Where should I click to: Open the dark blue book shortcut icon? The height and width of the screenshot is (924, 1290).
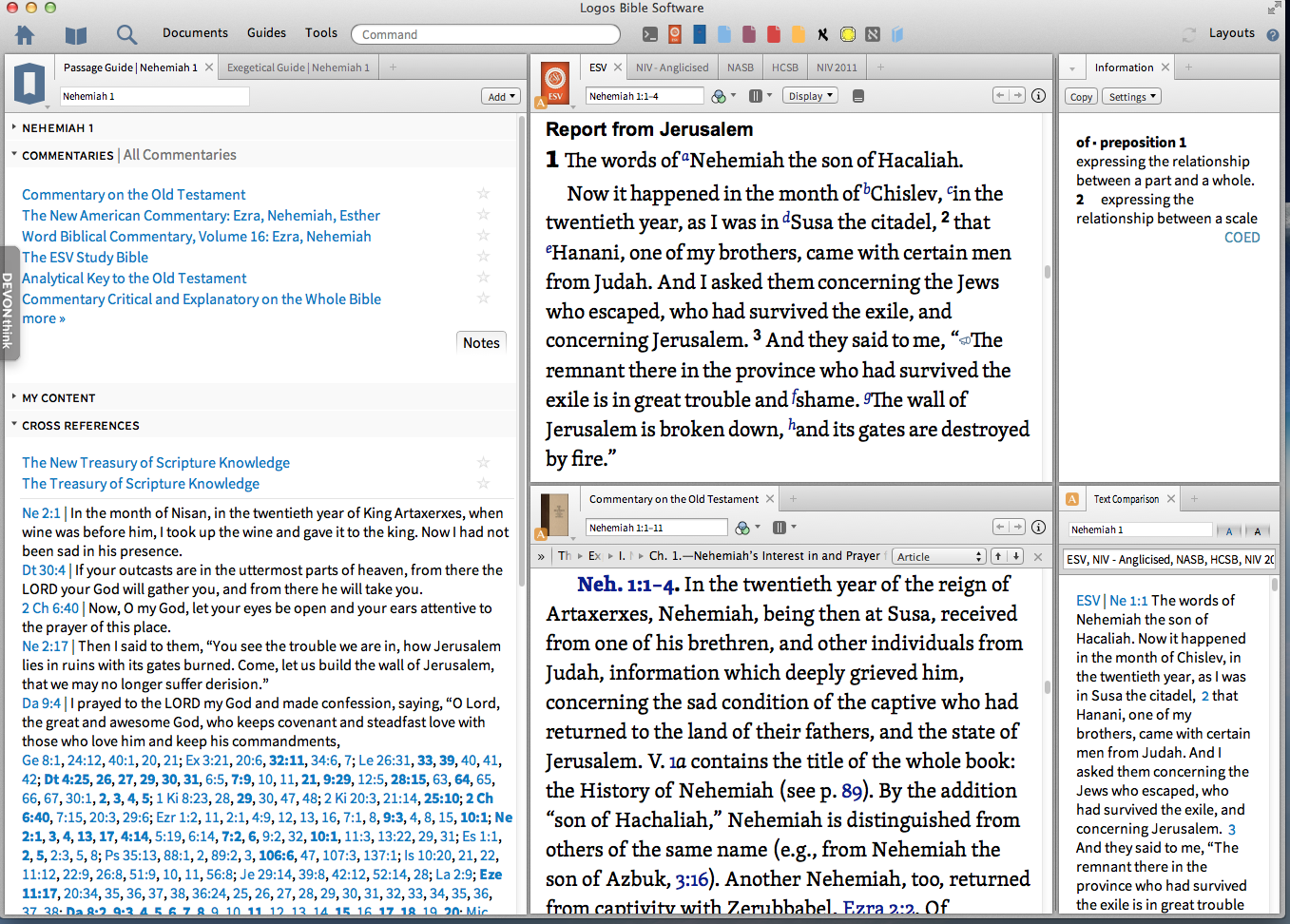pyautogui.click(x=700, y=34)
